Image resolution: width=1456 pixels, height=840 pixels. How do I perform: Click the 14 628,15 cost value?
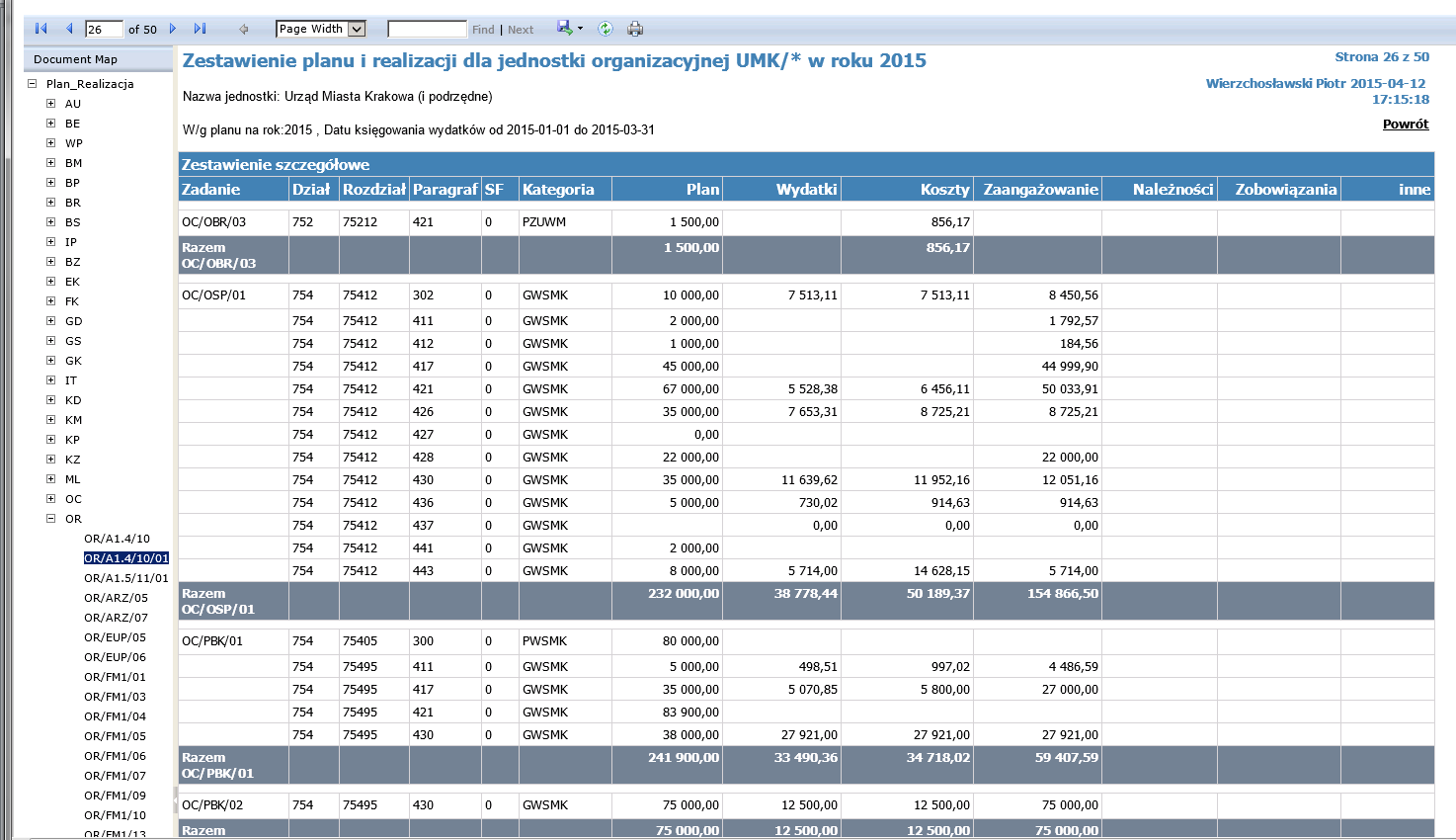[x=941, y=571]
